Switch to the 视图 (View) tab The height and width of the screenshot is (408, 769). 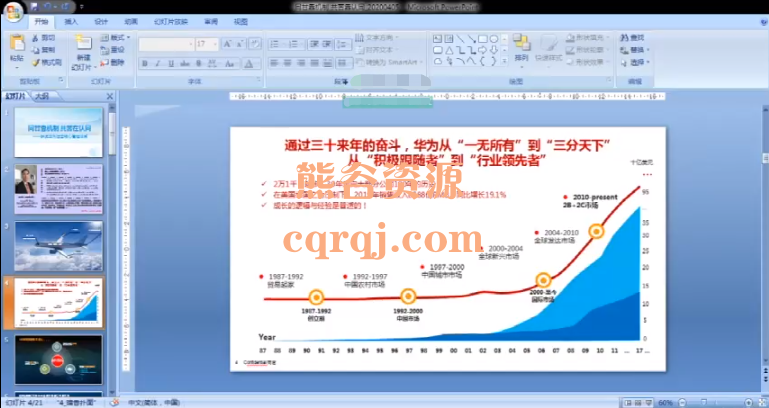click(241, 22)
